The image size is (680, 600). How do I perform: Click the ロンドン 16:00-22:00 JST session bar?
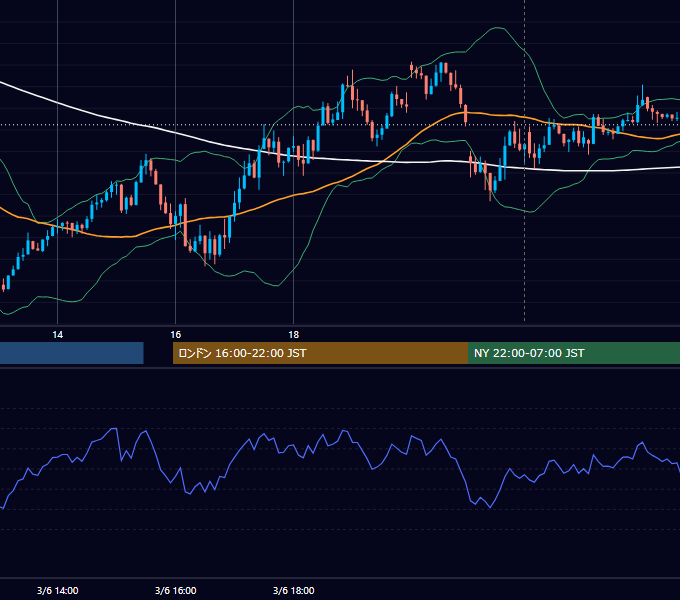tap(320, 353)
